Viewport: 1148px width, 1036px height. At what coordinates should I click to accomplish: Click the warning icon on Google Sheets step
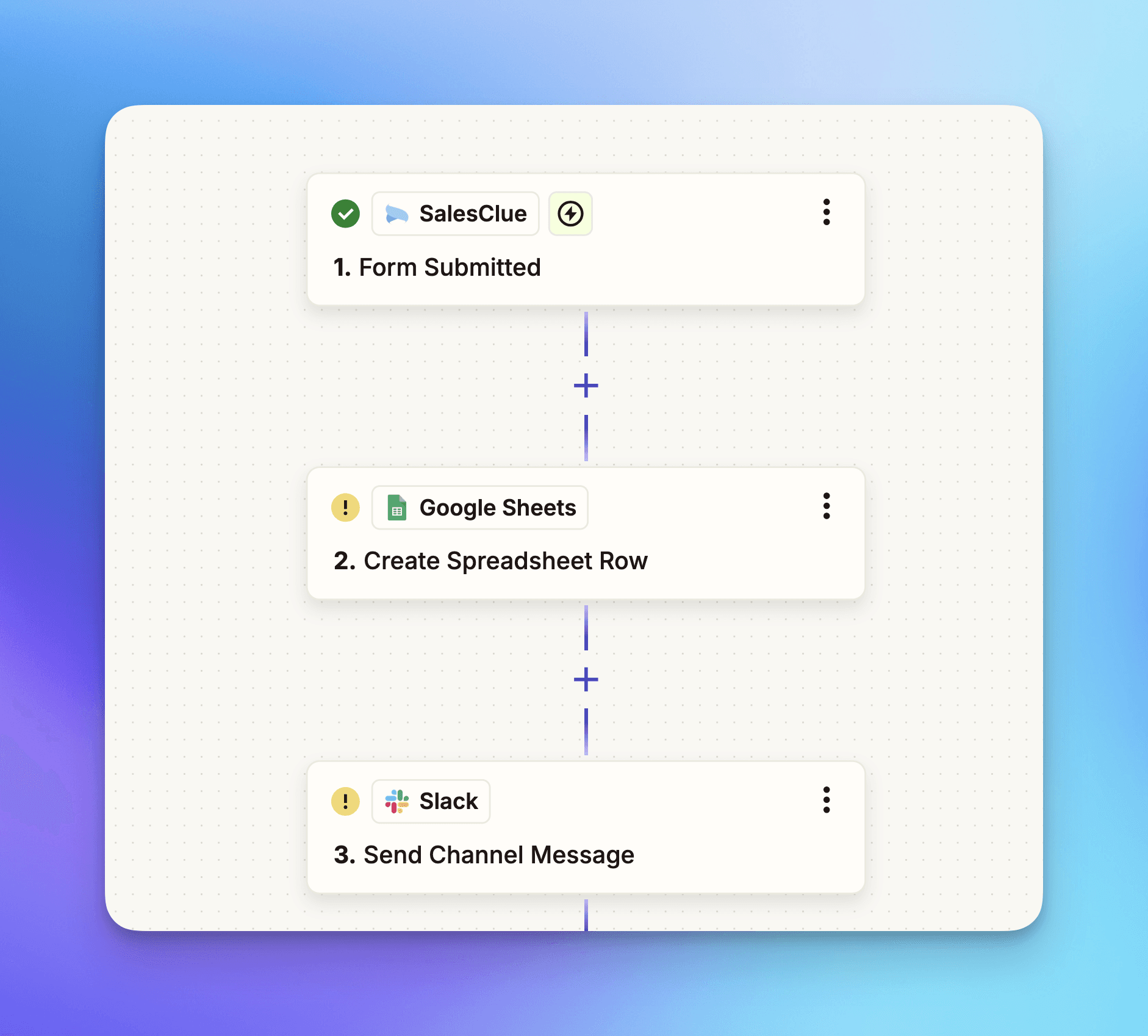point(345,508)
